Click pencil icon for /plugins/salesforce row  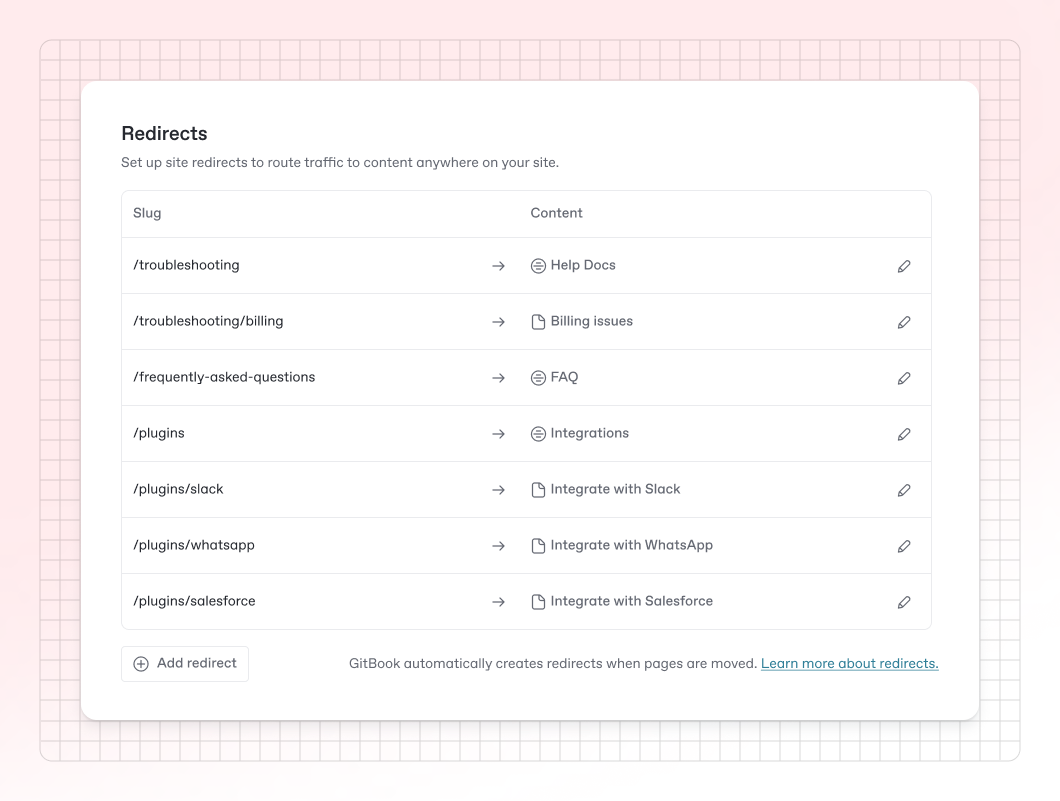(x=904, y=602)
